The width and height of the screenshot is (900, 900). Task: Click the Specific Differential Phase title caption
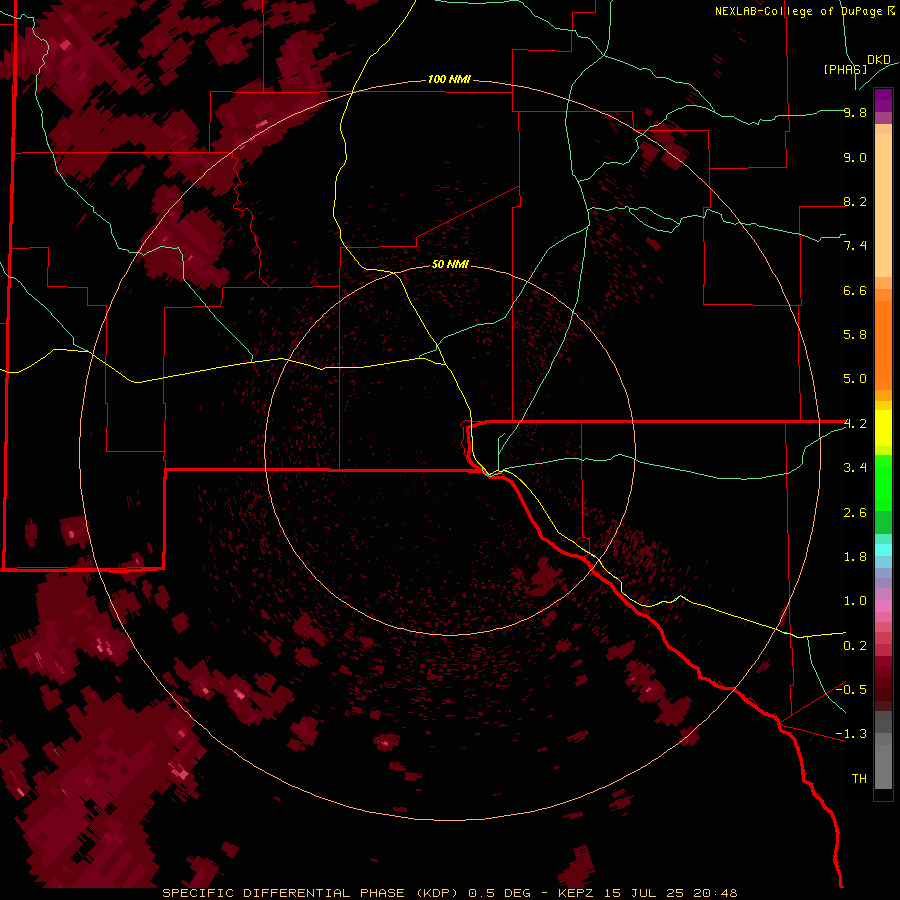click(x=449, y=893)
